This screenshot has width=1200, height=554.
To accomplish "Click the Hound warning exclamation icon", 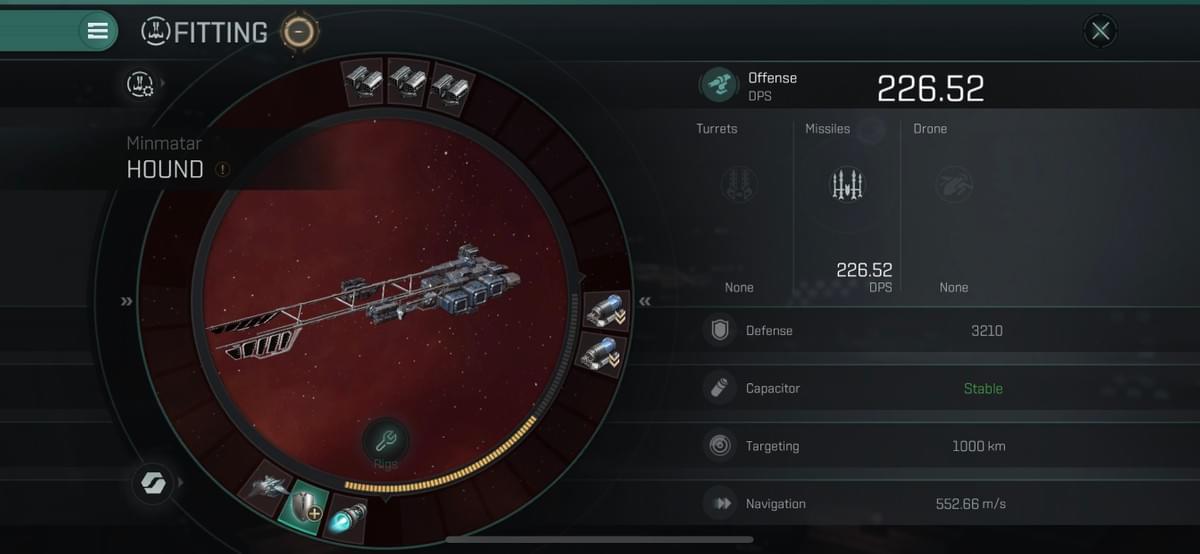I will (222, 169).
